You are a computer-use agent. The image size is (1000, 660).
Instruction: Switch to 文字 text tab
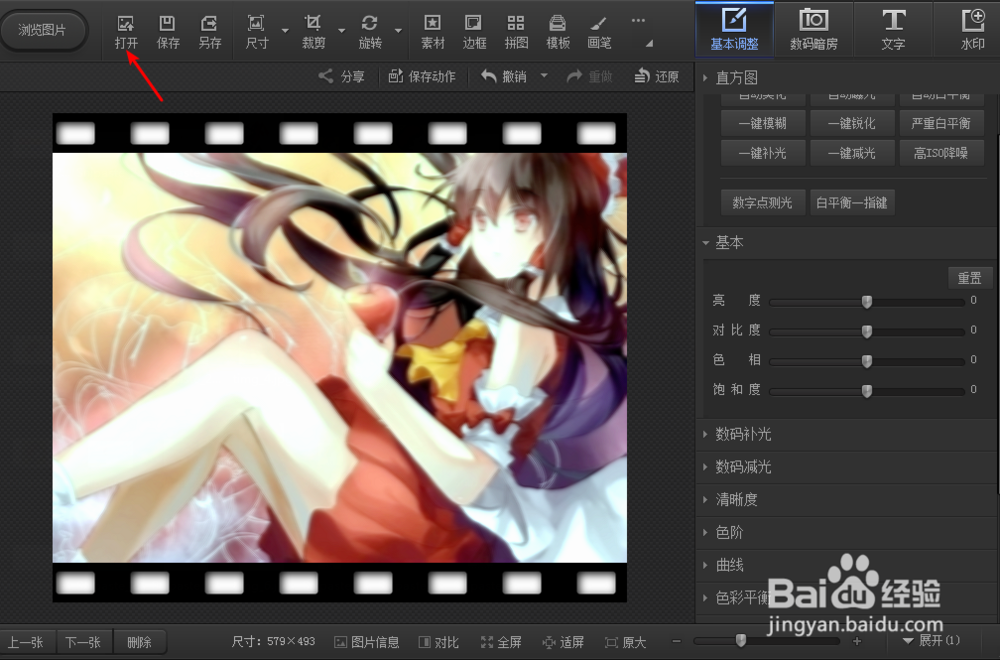click(893, 29)
